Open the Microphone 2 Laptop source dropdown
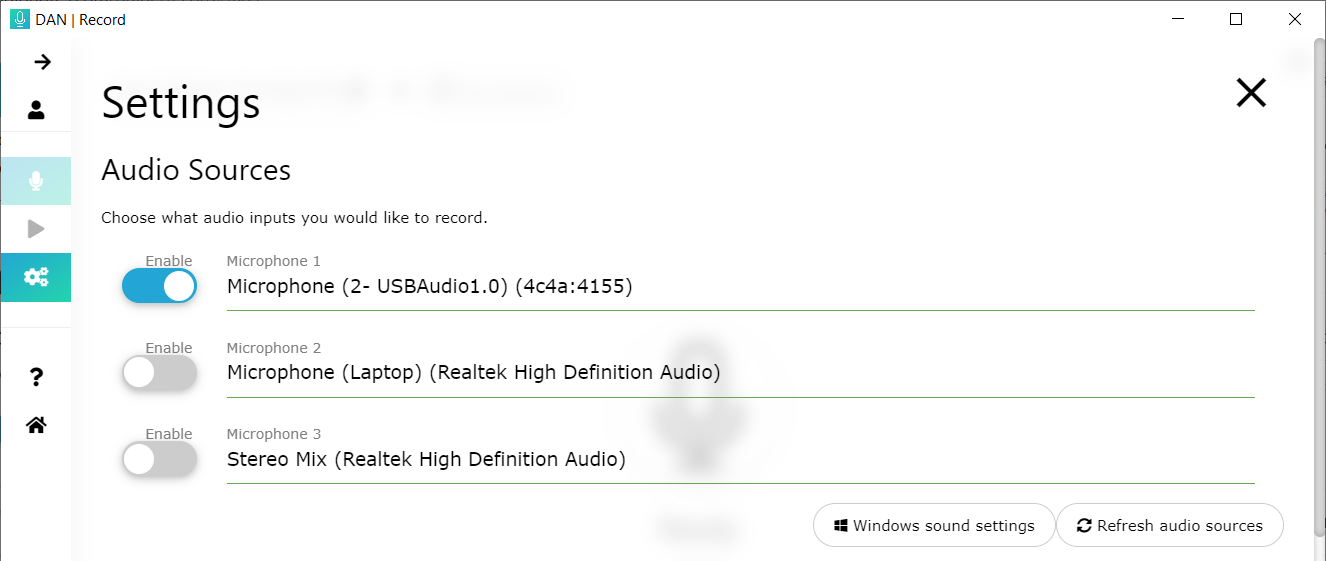The width and height of the screenshot is (1326, 561). [740, 373]
